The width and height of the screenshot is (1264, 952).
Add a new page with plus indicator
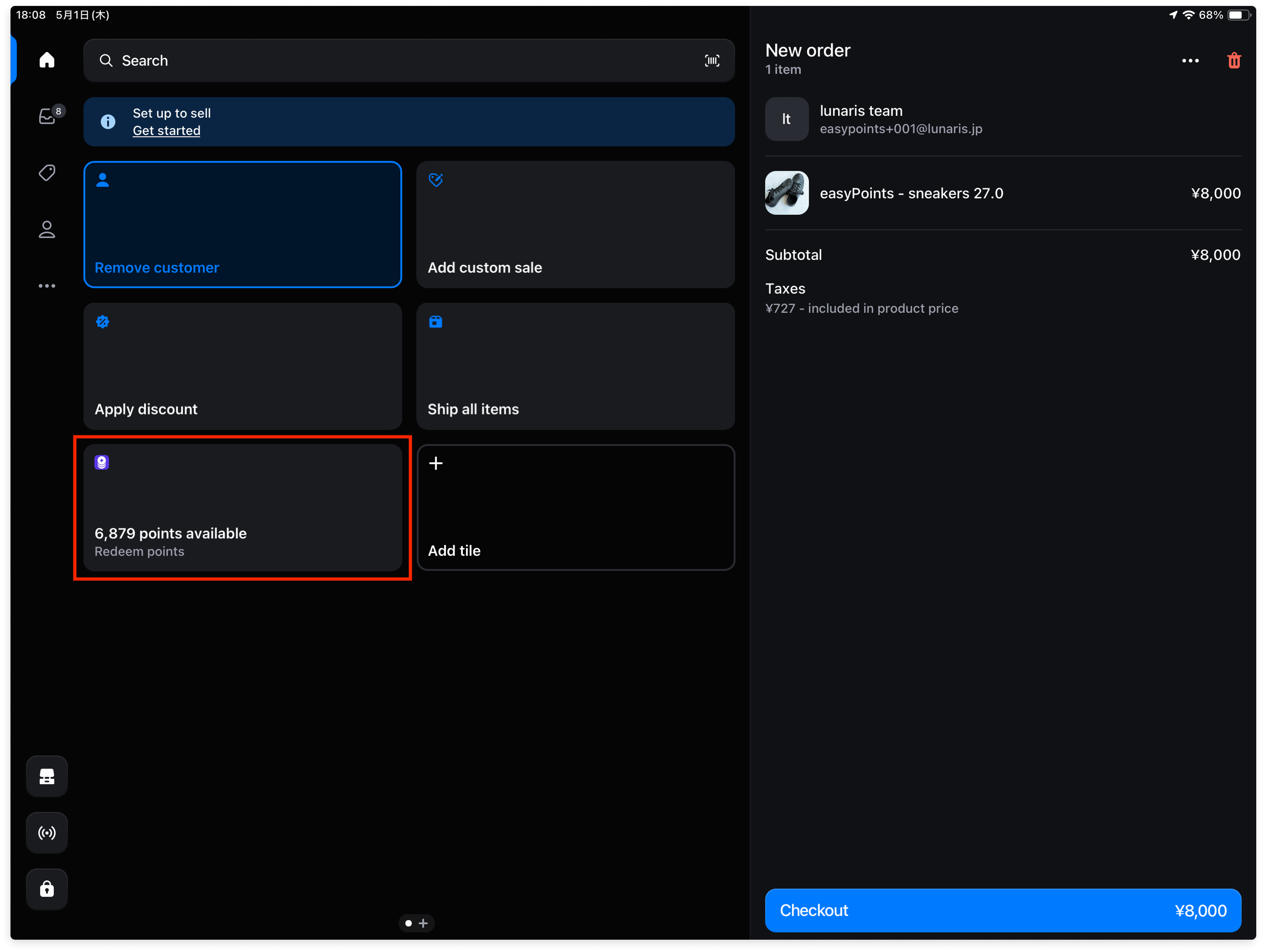point(424,923)
